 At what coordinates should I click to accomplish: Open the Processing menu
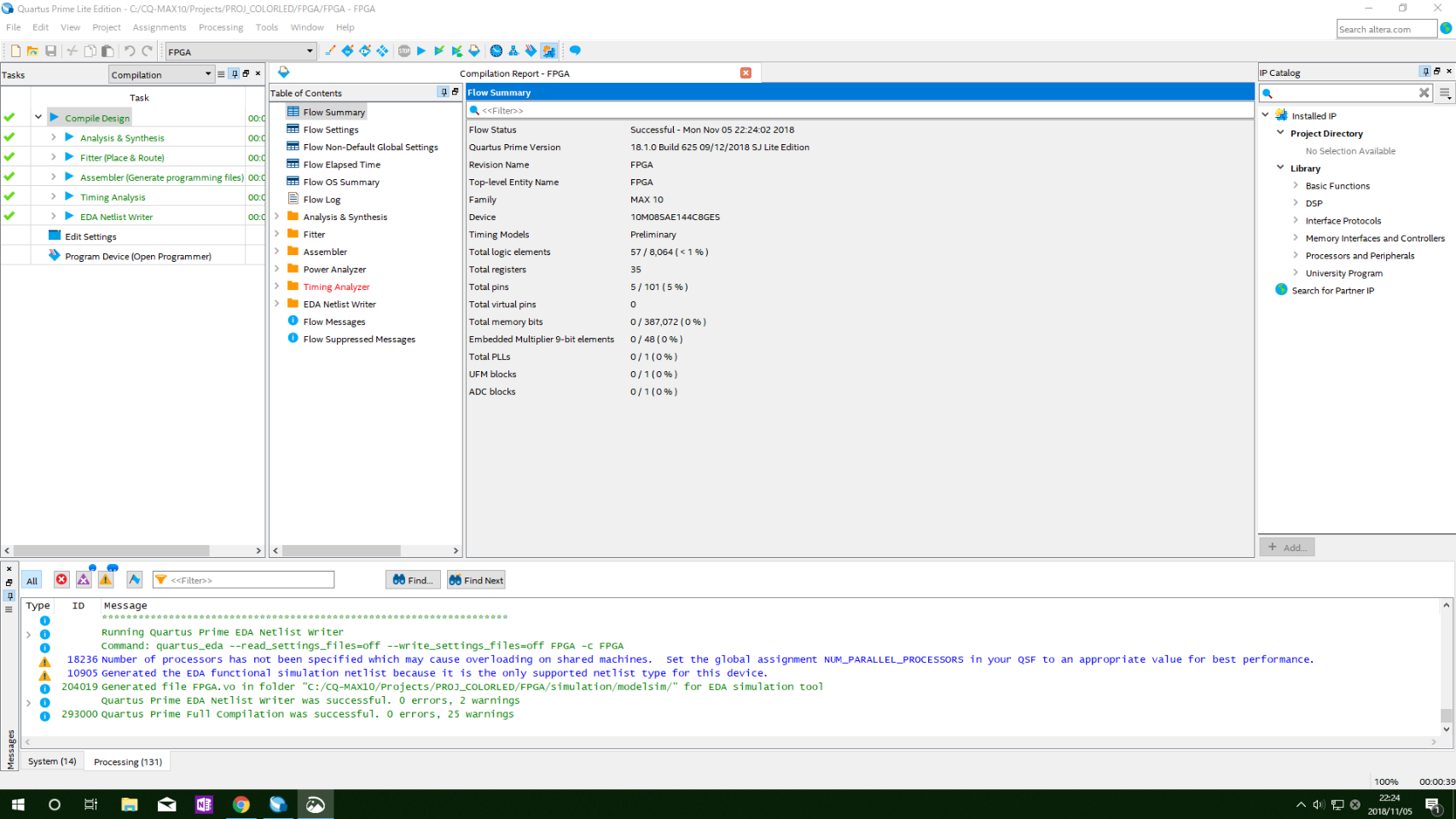(221, 27)
